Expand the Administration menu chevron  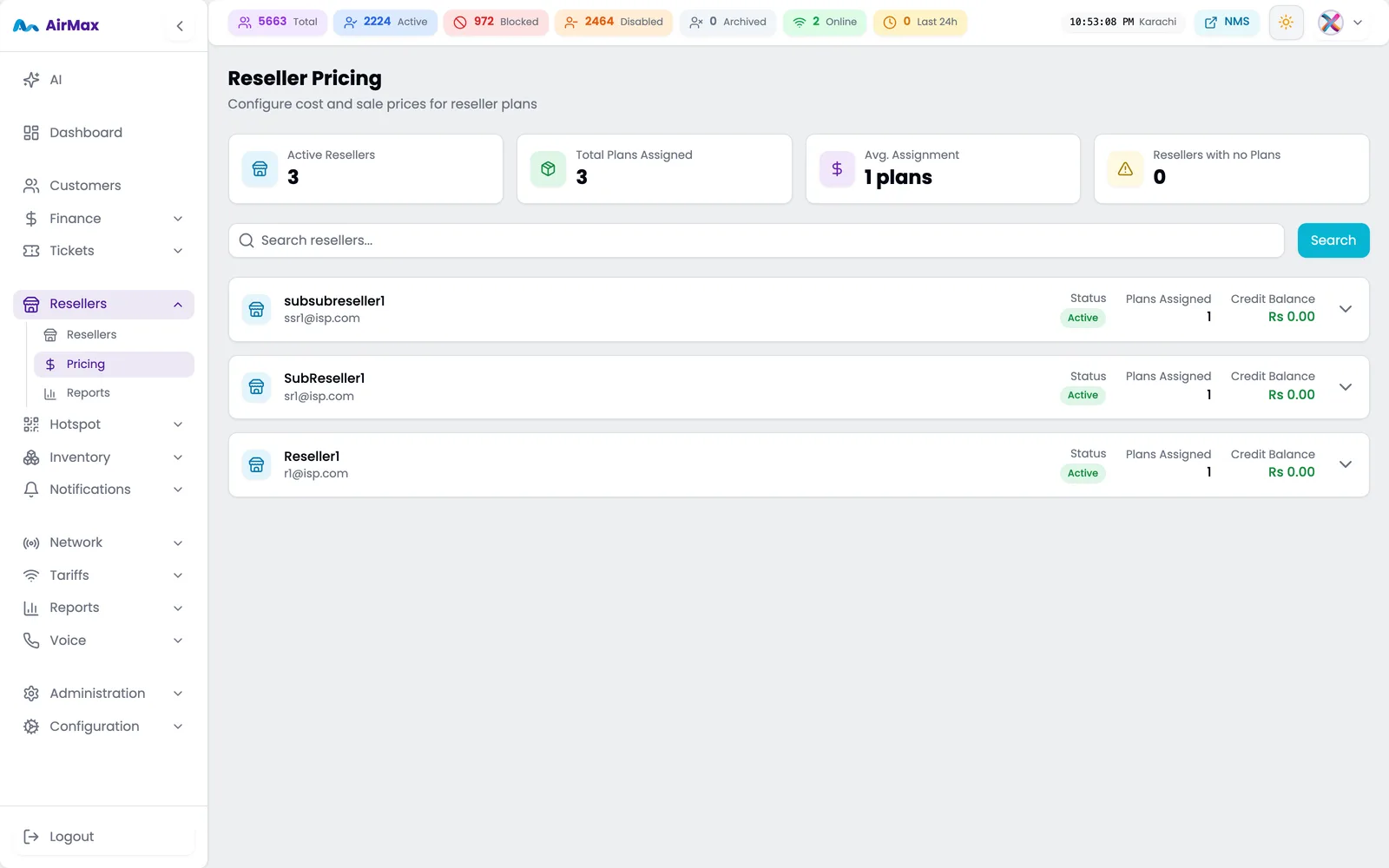[178, 694]
